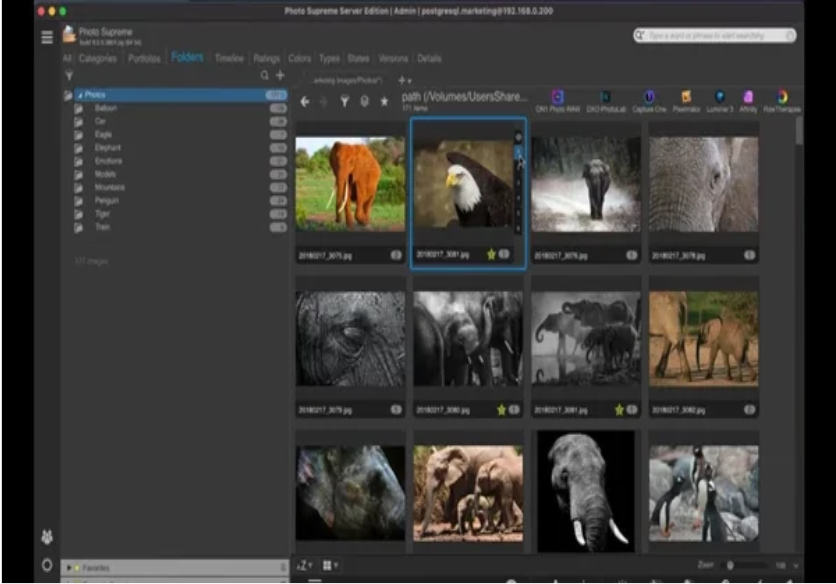Open the zoom value dropdown arrow

pos(796,565)
